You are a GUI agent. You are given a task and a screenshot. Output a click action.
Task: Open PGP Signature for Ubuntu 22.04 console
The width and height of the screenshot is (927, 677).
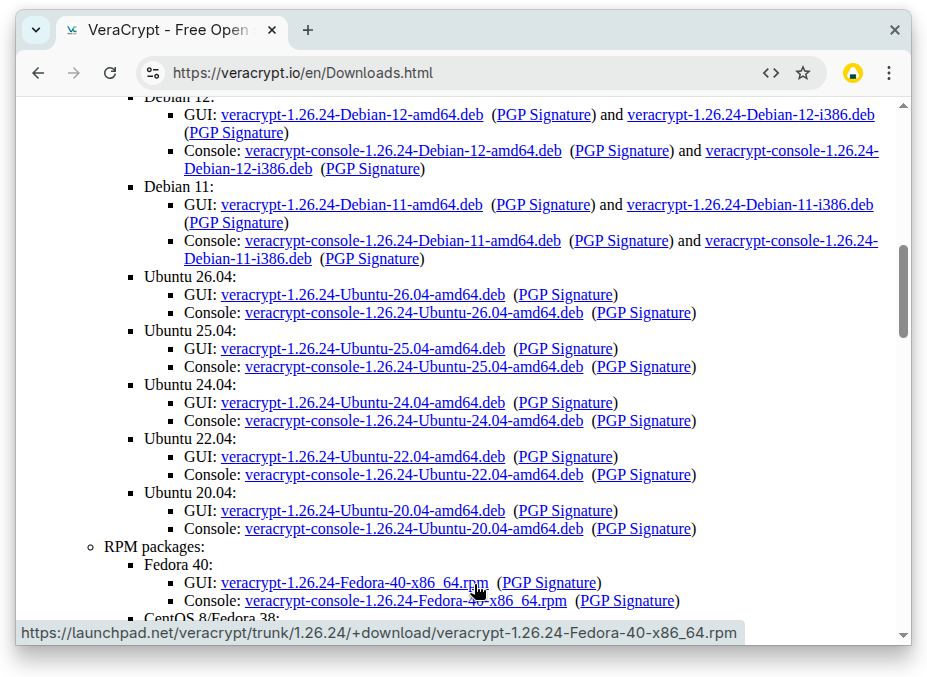point(644,475)
